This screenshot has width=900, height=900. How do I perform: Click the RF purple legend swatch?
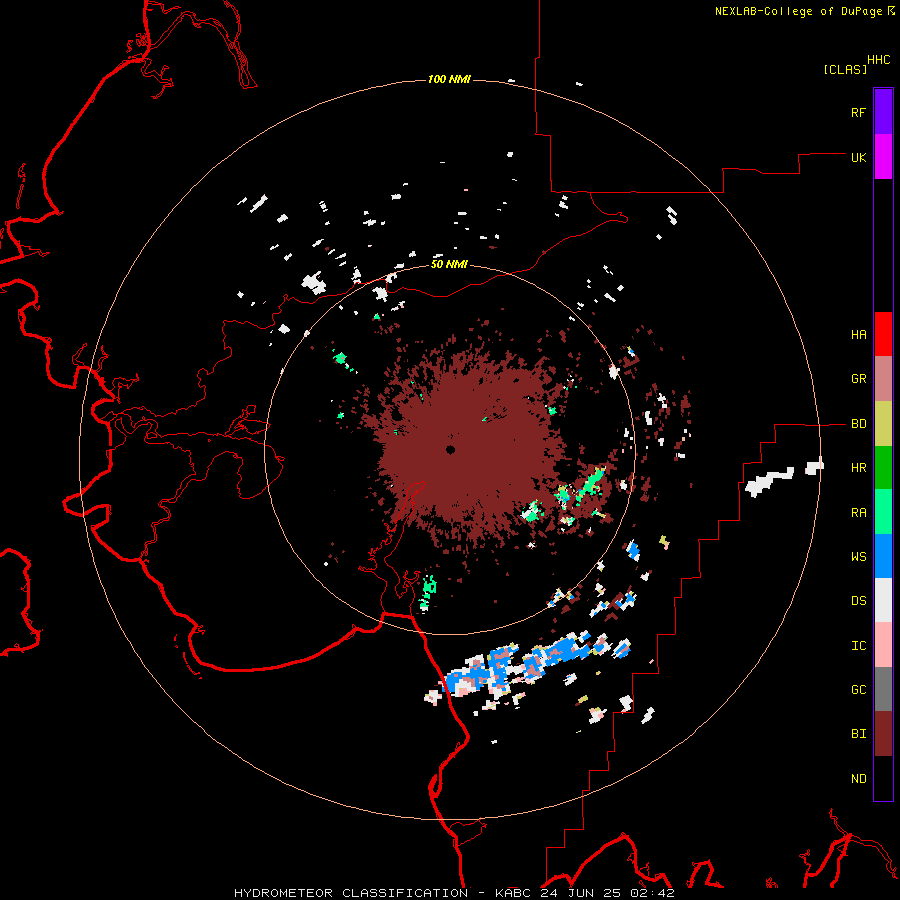[x=883, y=112]
